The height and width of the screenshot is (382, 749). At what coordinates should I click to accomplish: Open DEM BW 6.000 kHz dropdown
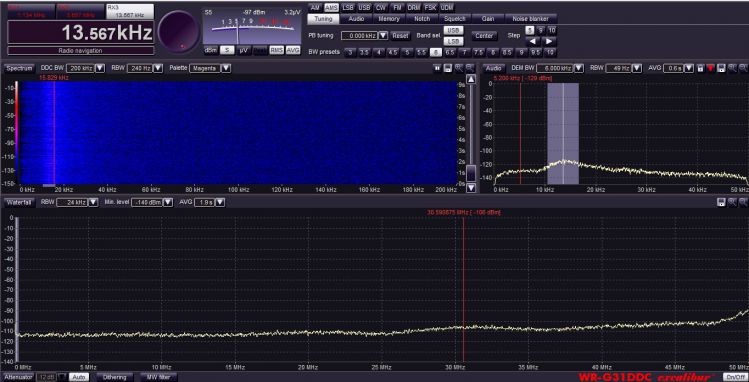578,68
